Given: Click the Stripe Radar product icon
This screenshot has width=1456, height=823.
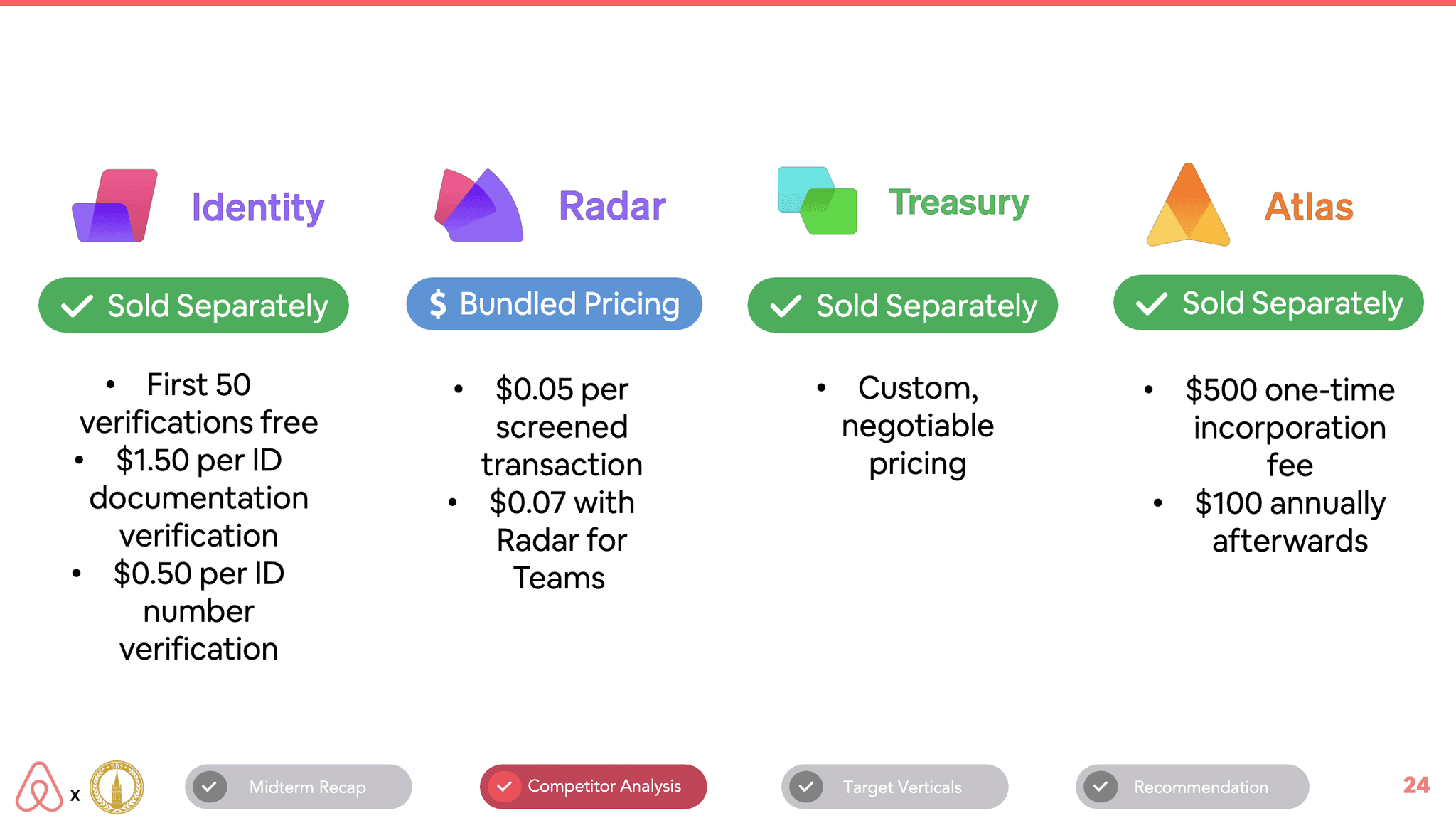Looking at the screenshot, I should (478, 206).
